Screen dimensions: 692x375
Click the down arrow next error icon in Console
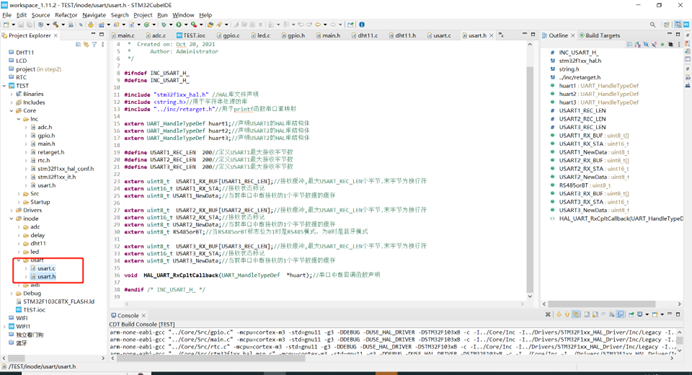(x=559, y=315)
